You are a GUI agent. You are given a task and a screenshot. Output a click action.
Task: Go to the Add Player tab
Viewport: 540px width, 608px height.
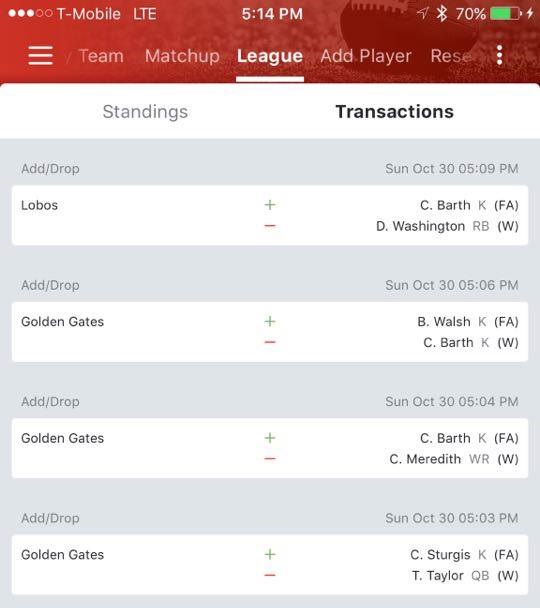[366, 56]
